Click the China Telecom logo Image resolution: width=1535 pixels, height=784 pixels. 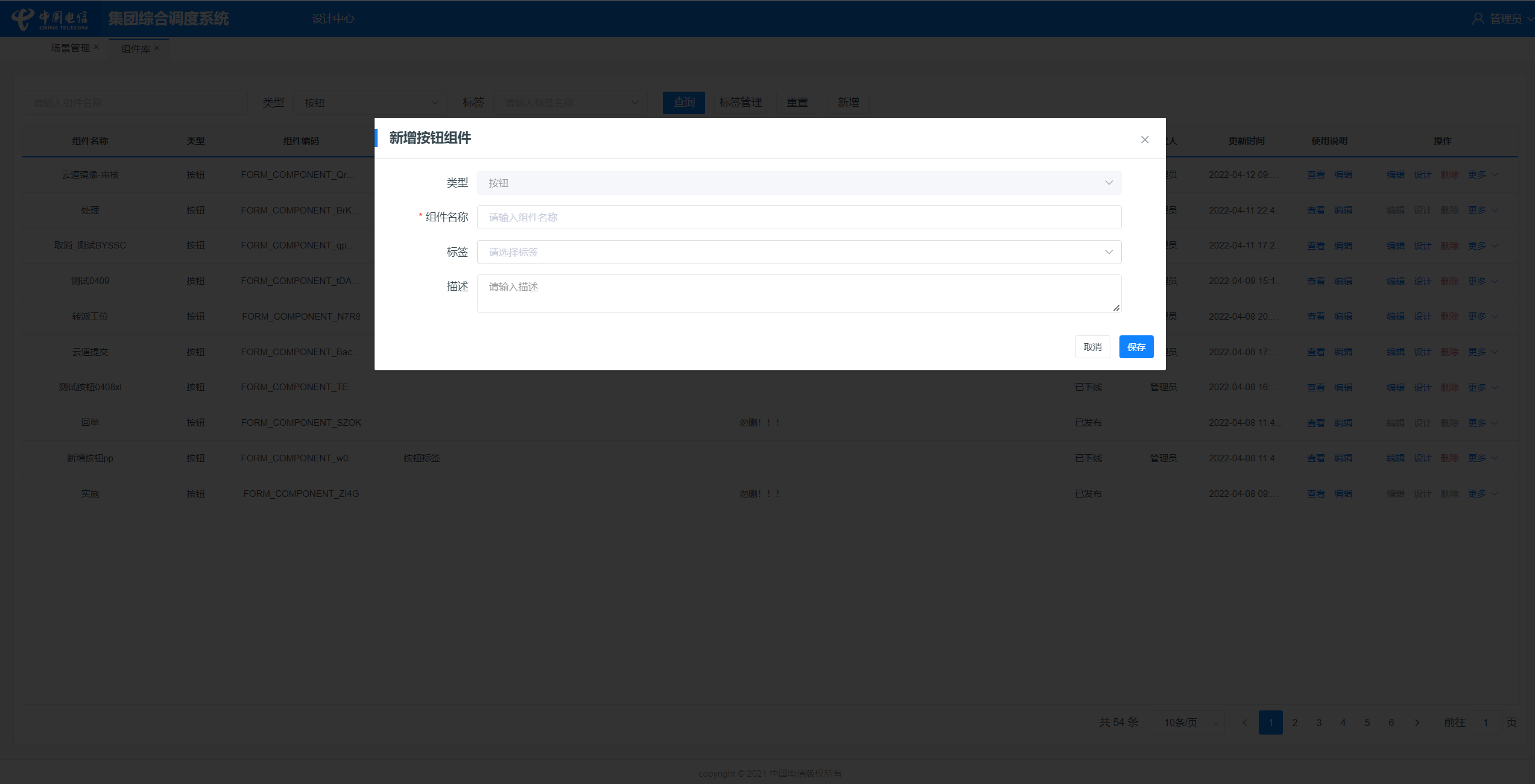49,19
